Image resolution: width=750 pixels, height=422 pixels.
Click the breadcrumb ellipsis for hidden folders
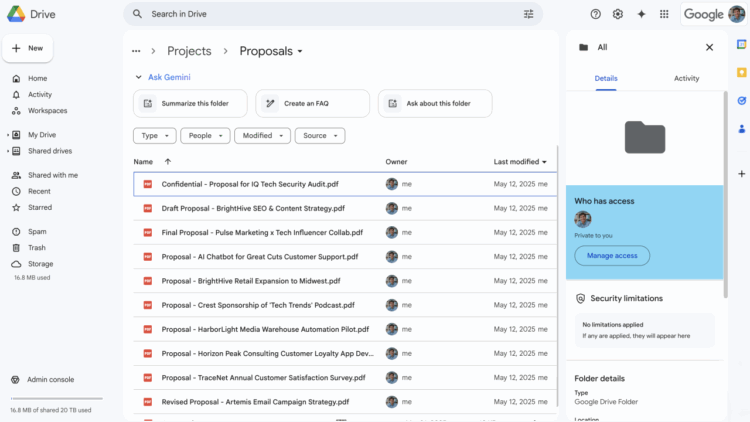click(136, 51)
